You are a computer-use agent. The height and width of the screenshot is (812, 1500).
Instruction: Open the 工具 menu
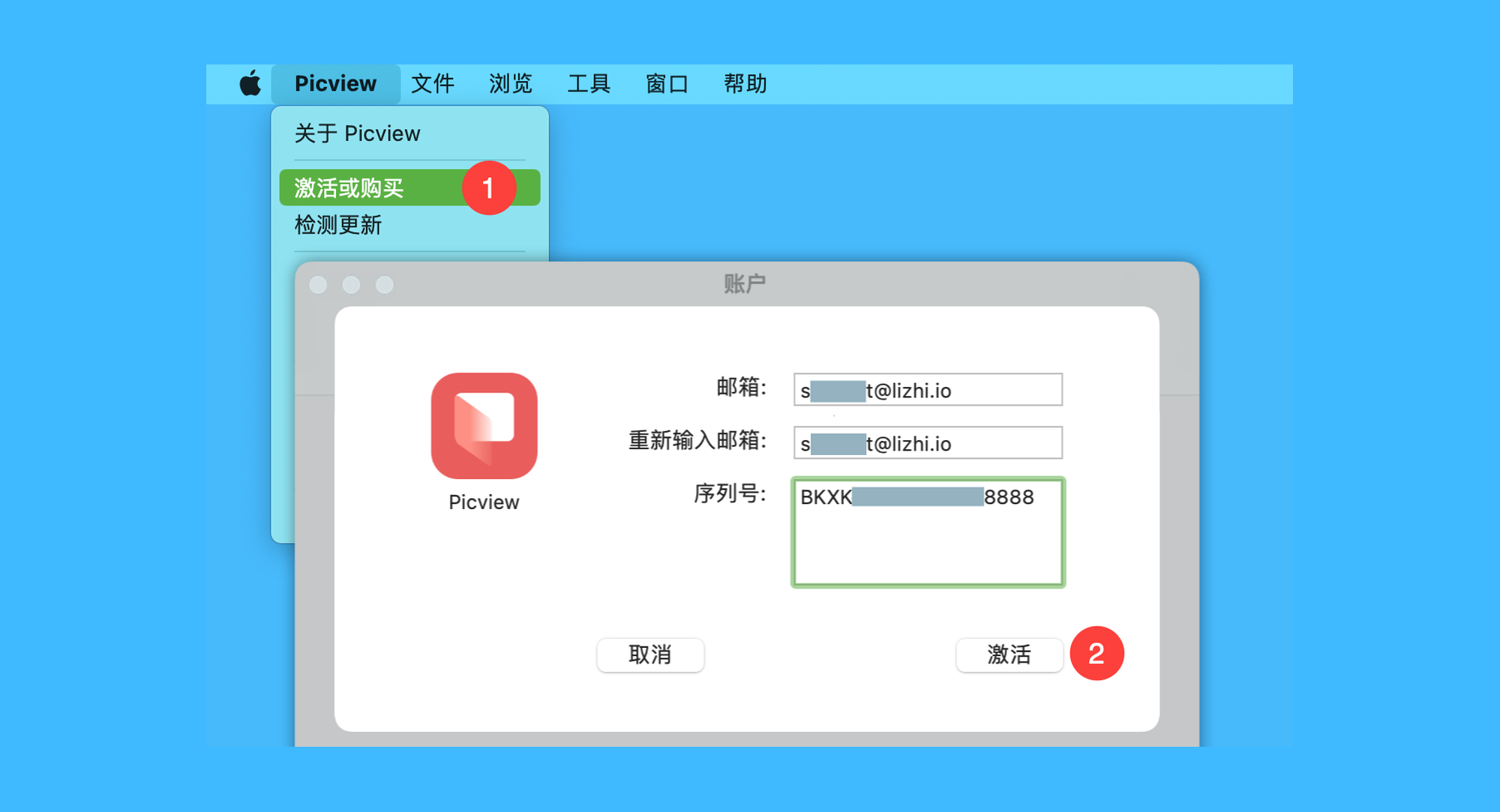tap(589, 83)
